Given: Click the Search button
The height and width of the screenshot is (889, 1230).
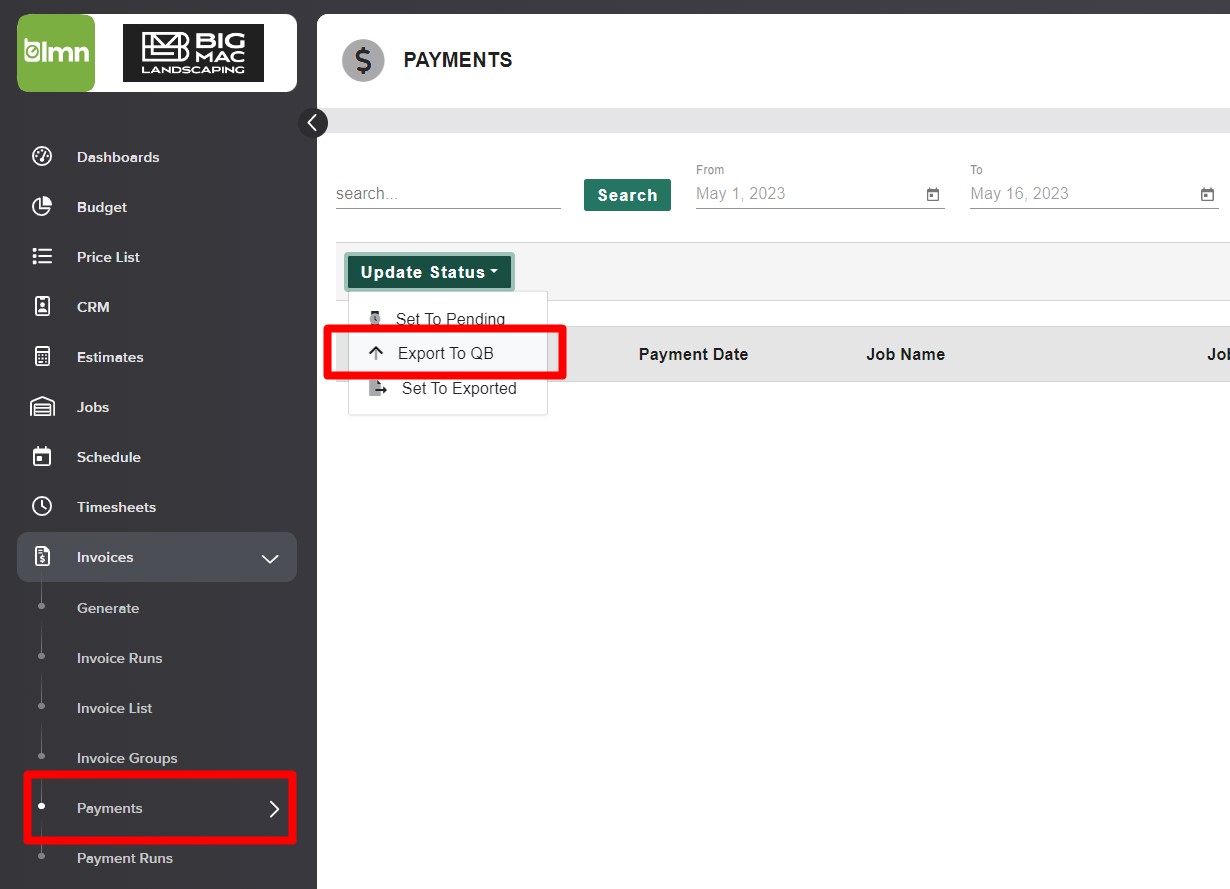Looking at the screenshot, I should [x=627, y=195].
